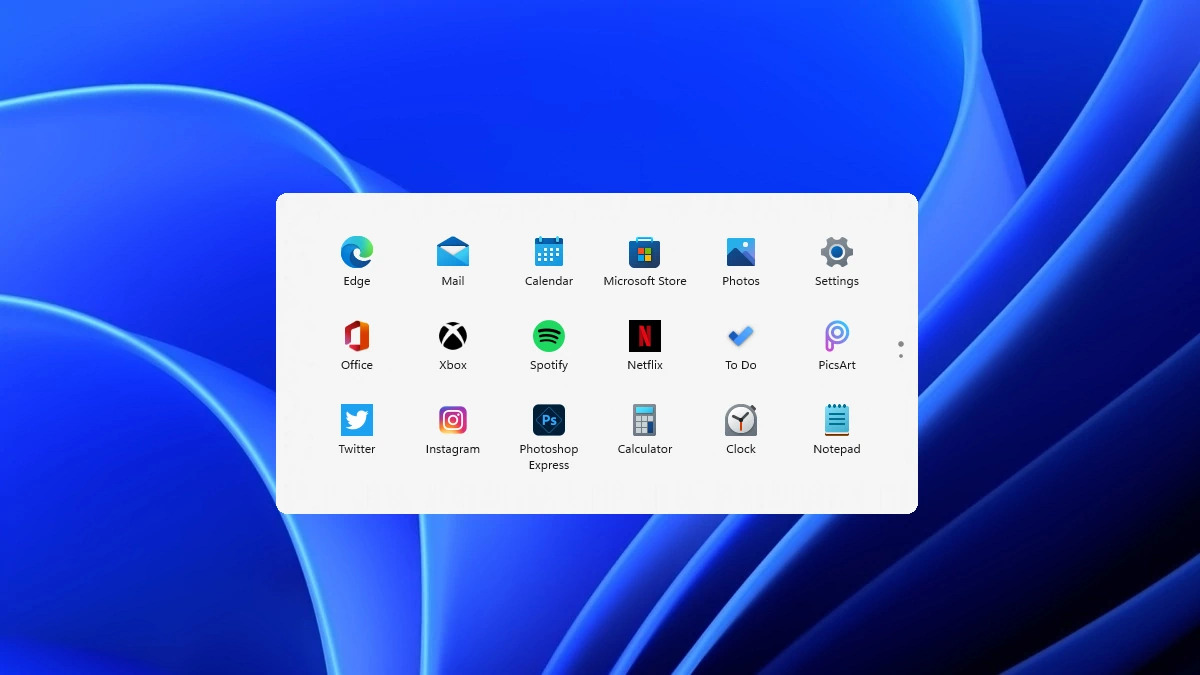This screenshot has height=675, width=1200.
Task: Open the Calendar app
Action: click(548, 253)
